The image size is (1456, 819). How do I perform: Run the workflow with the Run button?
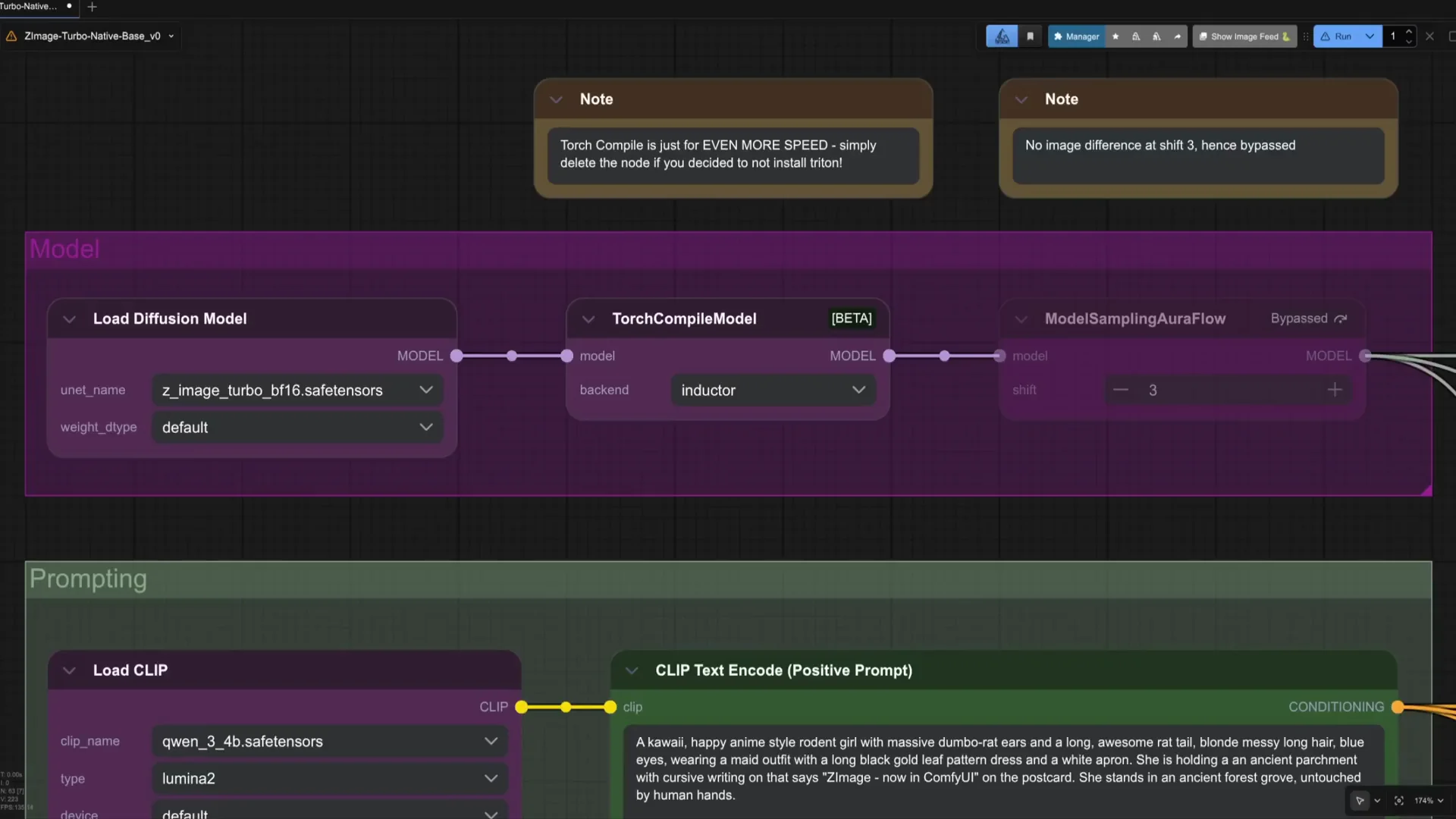[x=1339, y=36]
